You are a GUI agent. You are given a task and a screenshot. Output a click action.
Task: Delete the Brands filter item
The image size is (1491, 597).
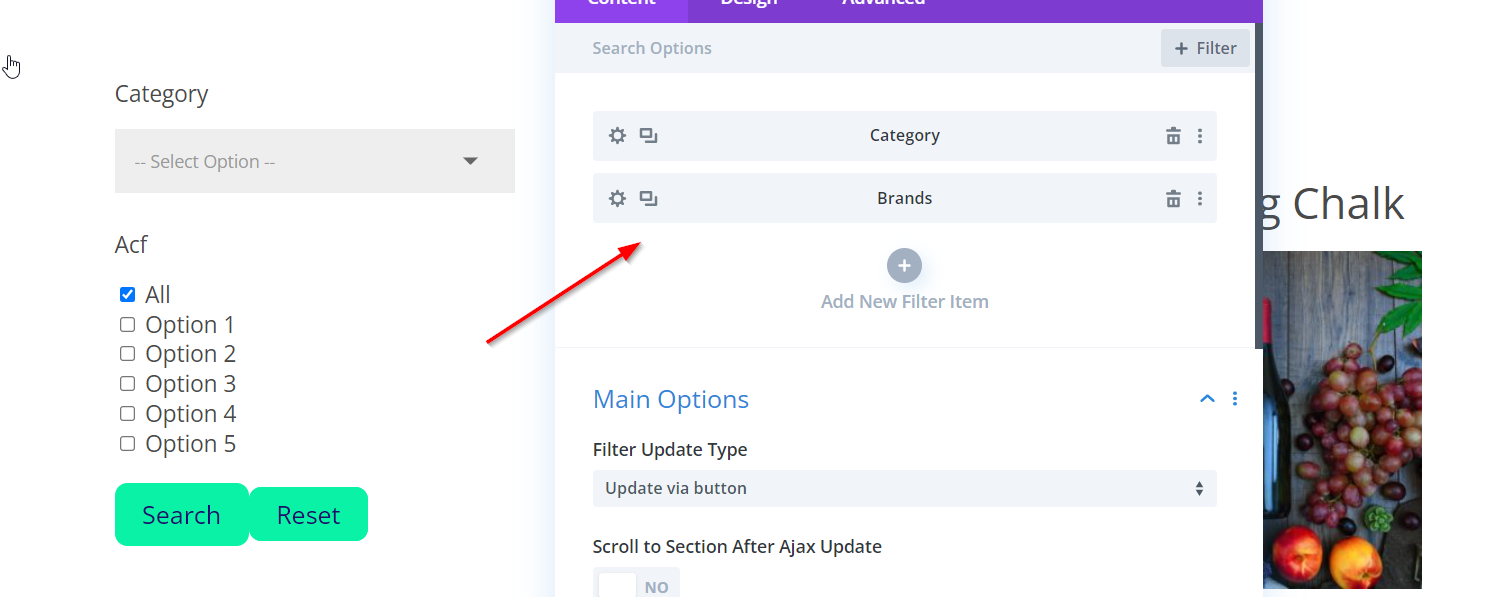click(1173, 199)
